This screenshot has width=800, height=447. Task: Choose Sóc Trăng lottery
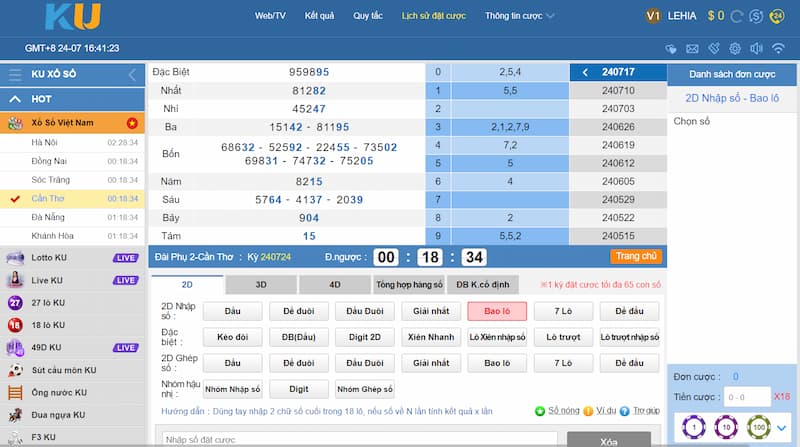[x=72, y=180]
